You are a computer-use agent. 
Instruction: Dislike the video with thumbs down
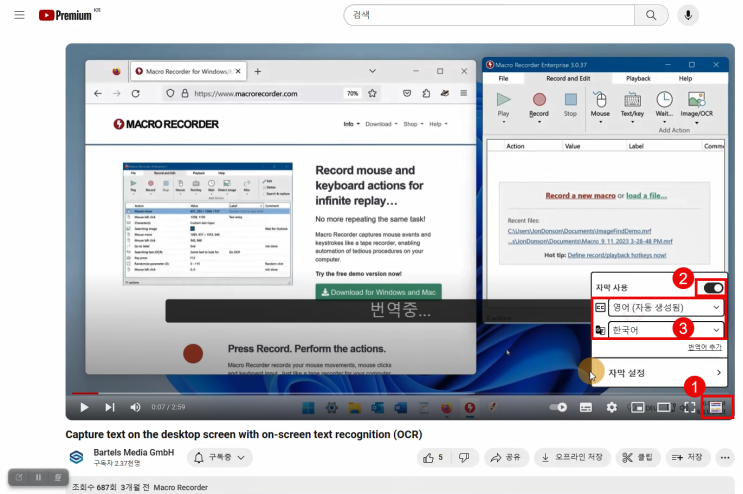click(464, 458)
